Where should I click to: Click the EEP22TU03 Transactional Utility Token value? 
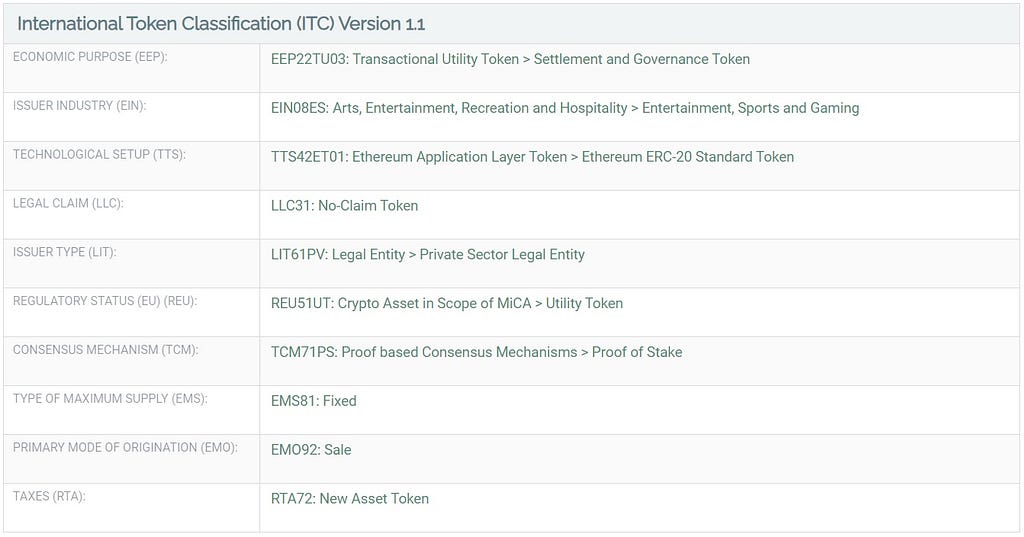pos(510,59)
